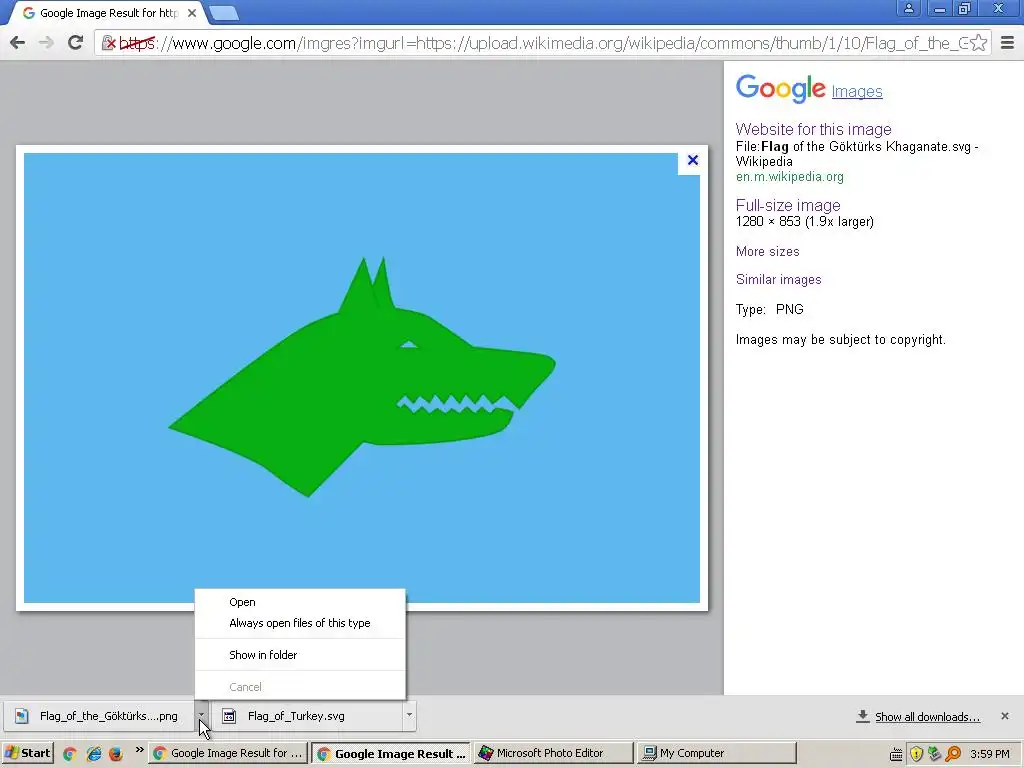Switch to first Google Image Result taskbar window

228,753
